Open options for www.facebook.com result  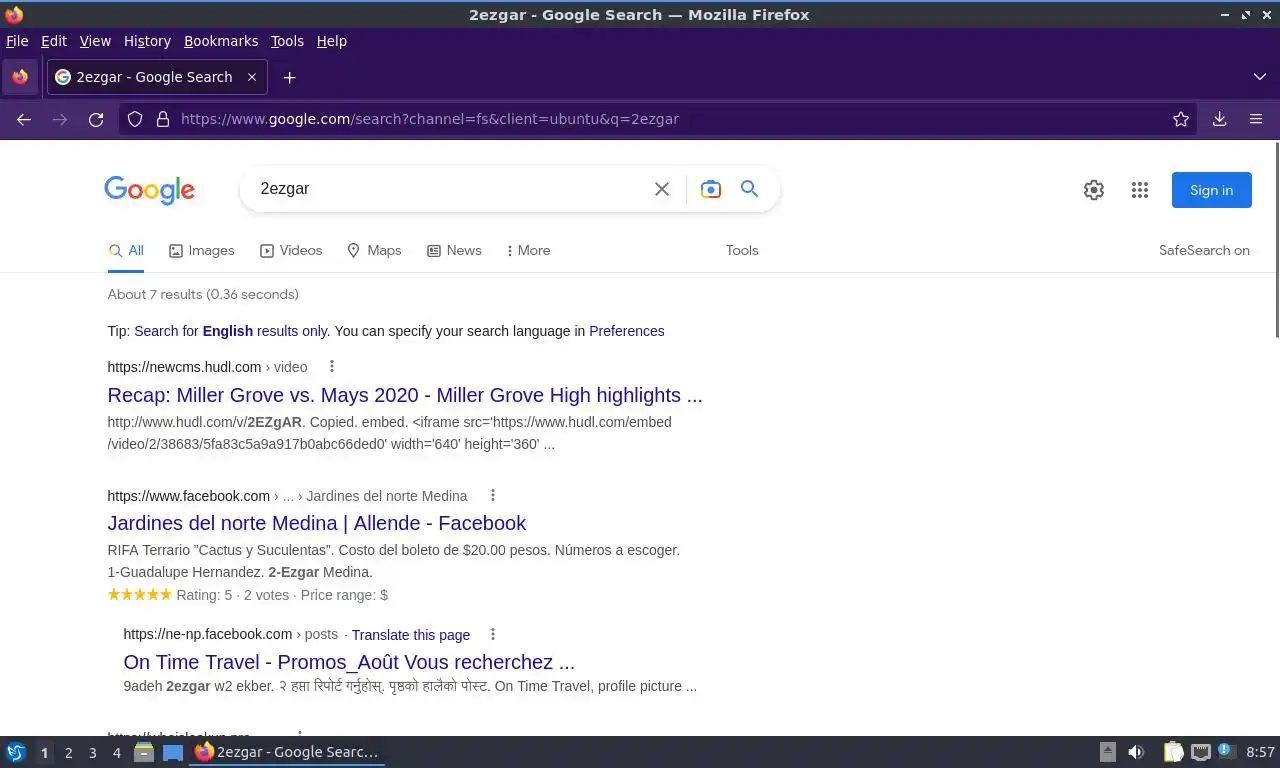pos(492,496)
